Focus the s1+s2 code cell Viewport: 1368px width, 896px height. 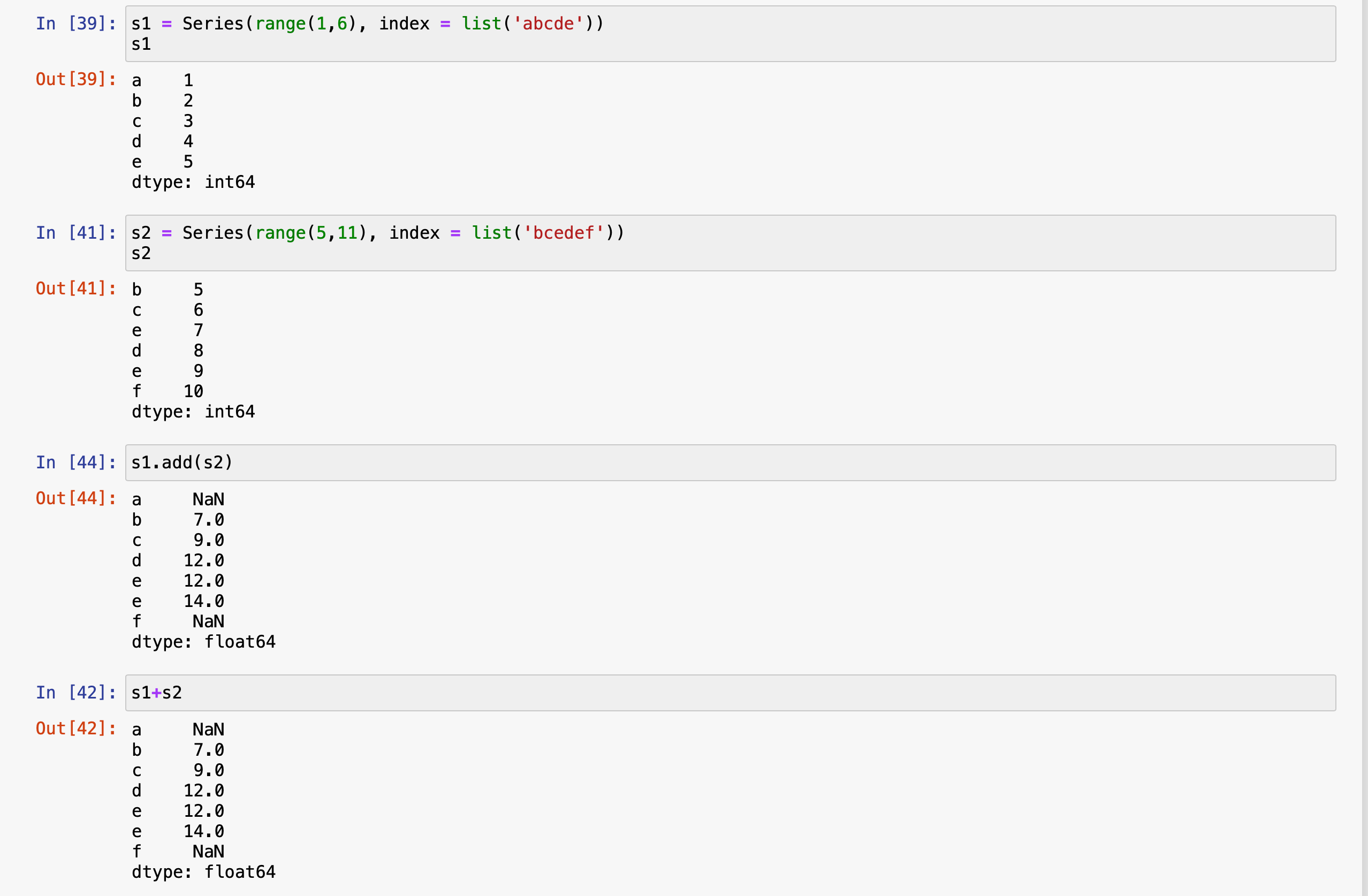click(730, 693)
